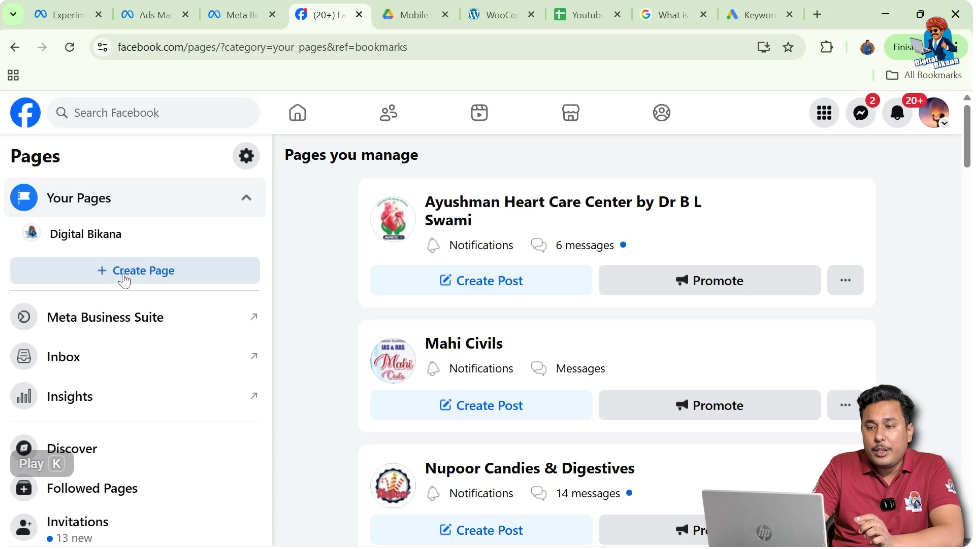Switch to the Google 'What is' tab

point(673,14)
